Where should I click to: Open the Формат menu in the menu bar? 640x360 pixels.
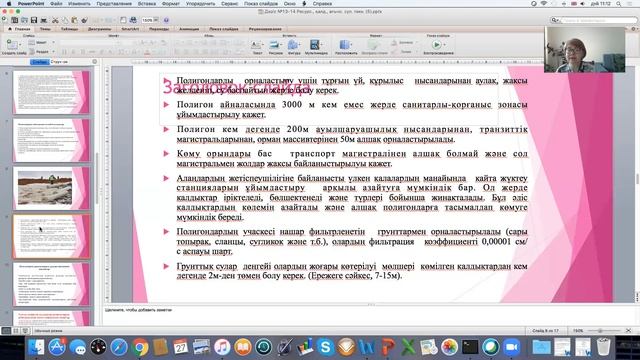(x=171, y=4)
